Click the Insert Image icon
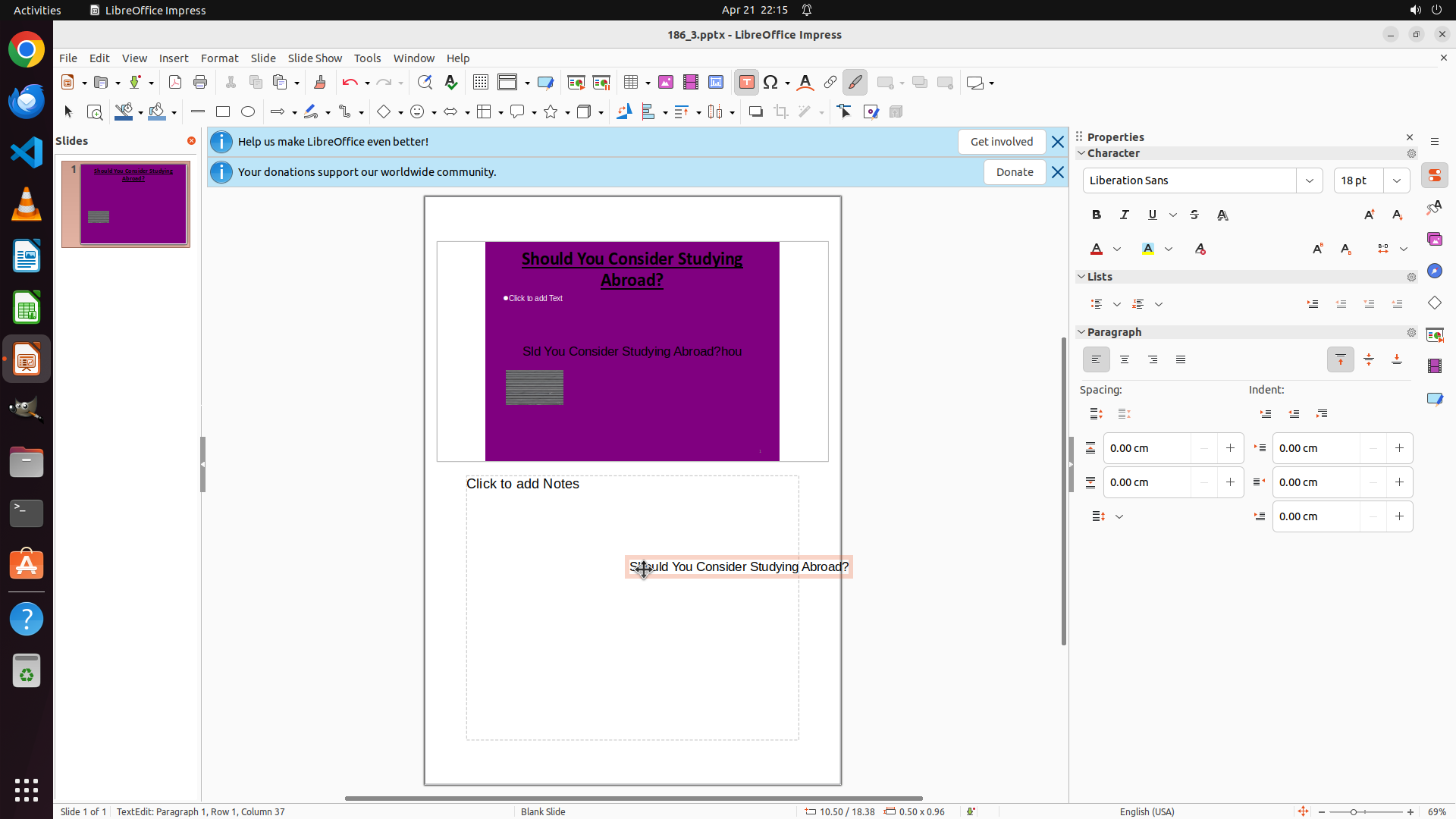 pos(666,83)
